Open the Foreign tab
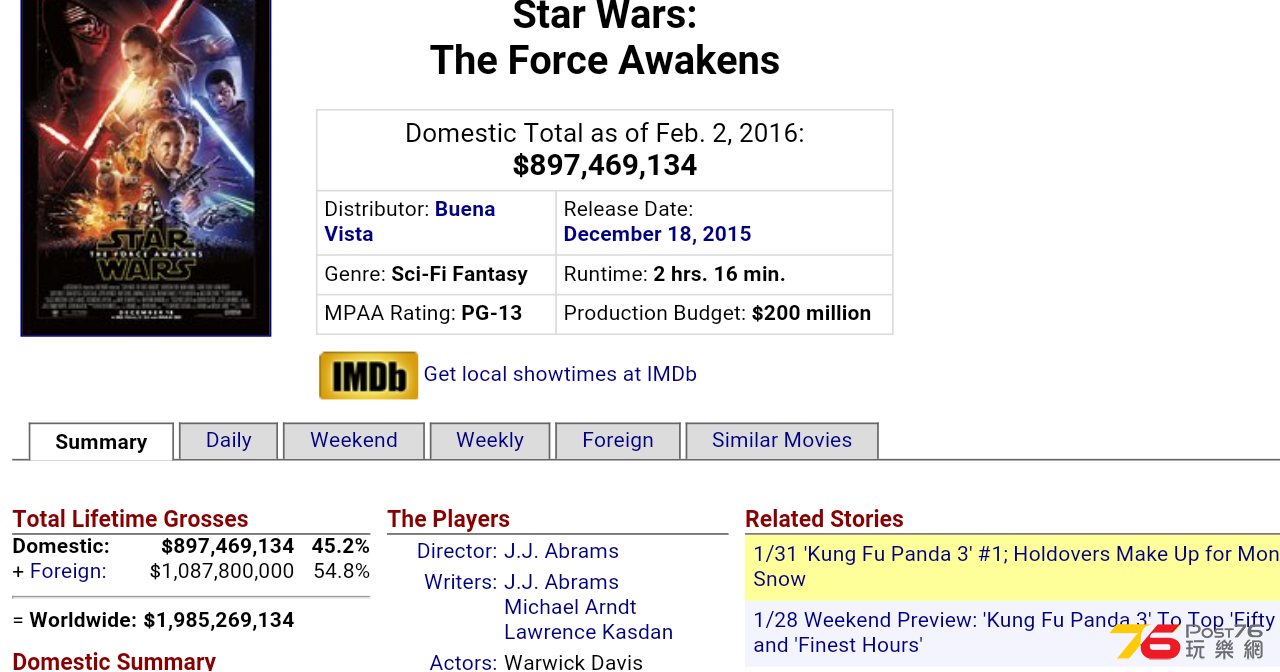Viewport: 1280px width, 672px height. pos(618,441)
